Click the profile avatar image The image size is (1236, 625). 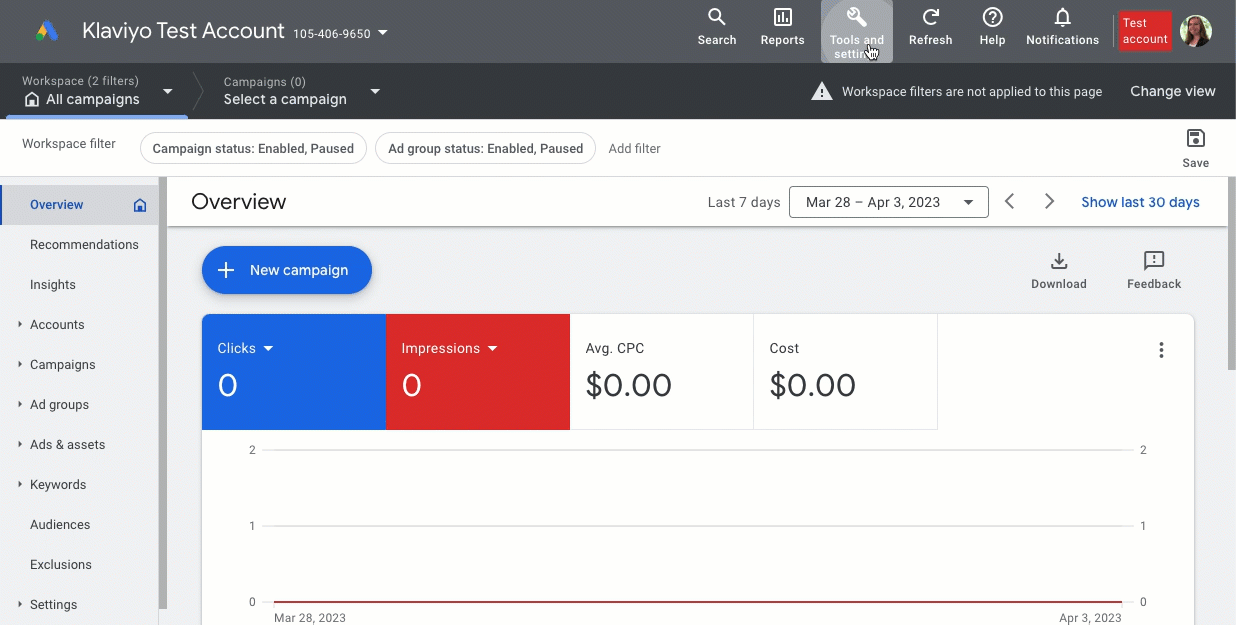point(1195,30)
